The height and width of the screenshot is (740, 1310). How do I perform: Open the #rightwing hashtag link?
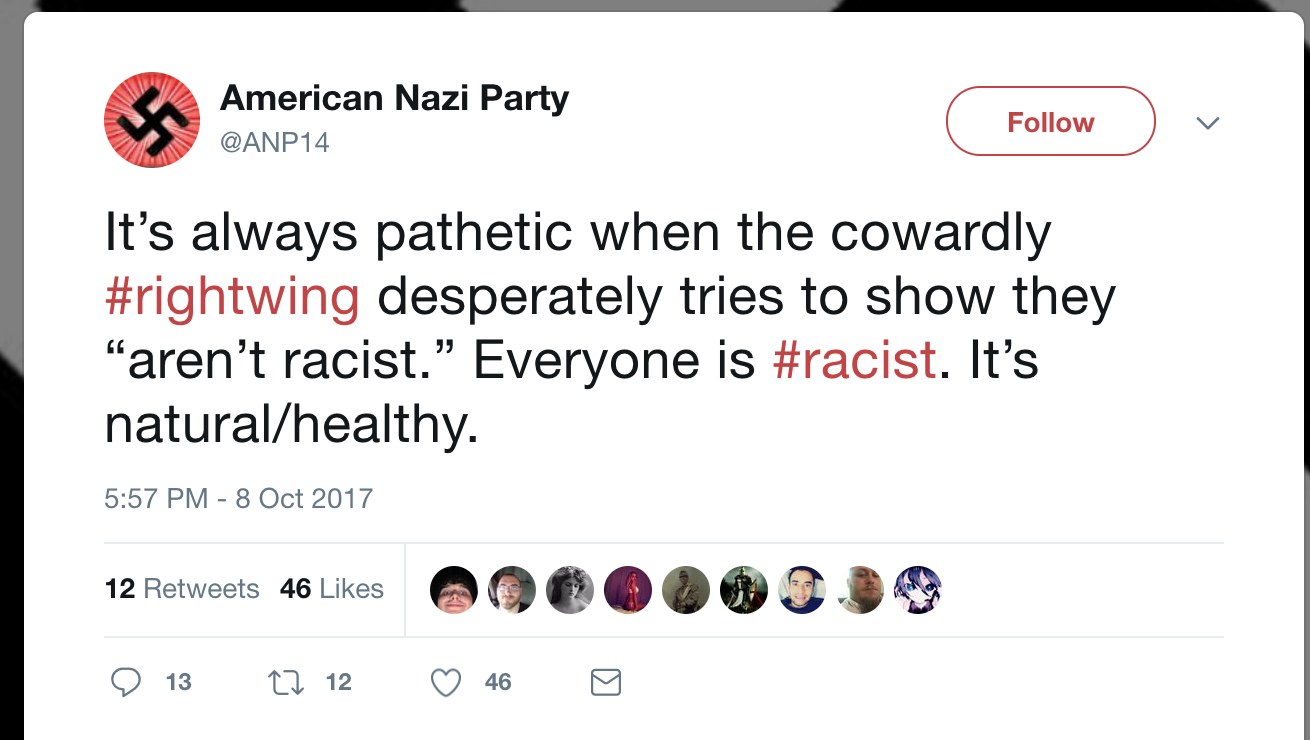point(232,297)
